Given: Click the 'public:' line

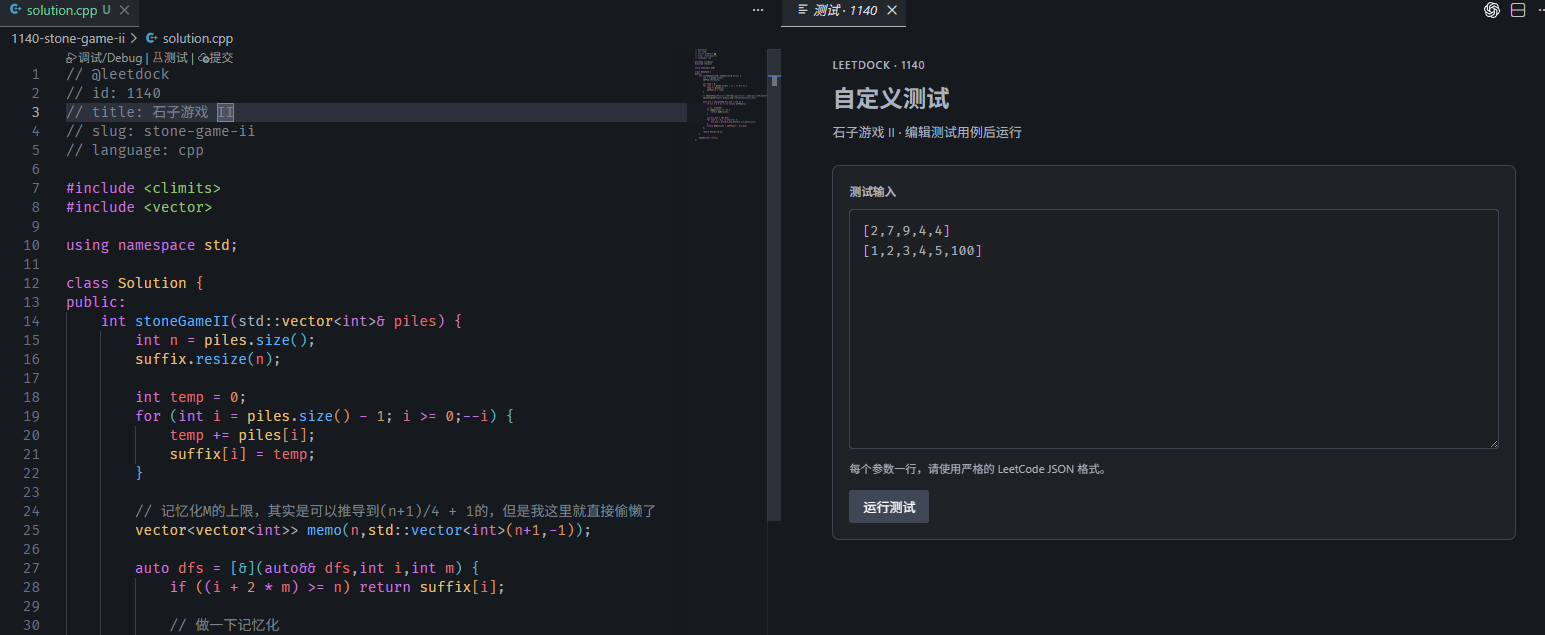Looking at the screenshot, I should (x=96, y=302).
